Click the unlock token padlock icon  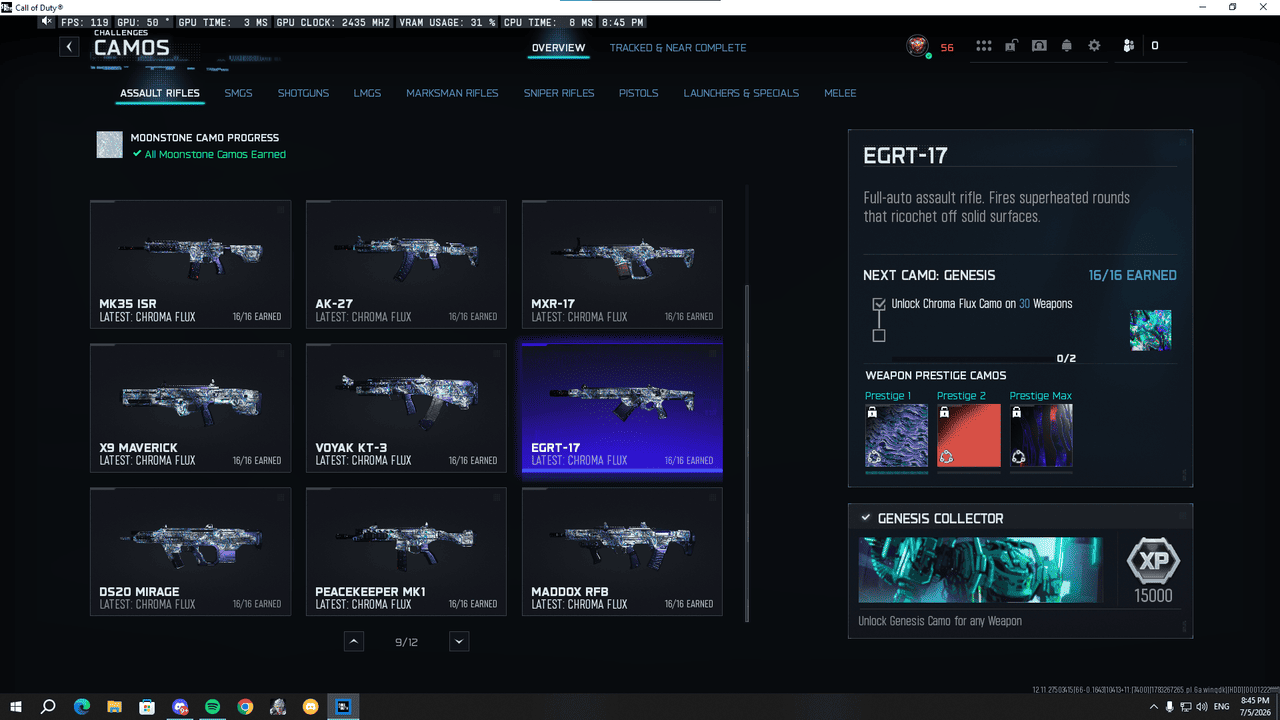(x=1012, y=46)
